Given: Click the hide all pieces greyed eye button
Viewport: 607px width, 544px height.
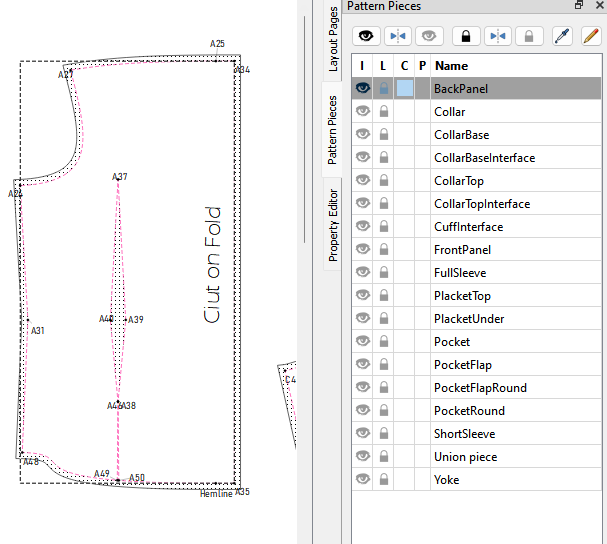Looking at the screenshot, I should (430, 35).
